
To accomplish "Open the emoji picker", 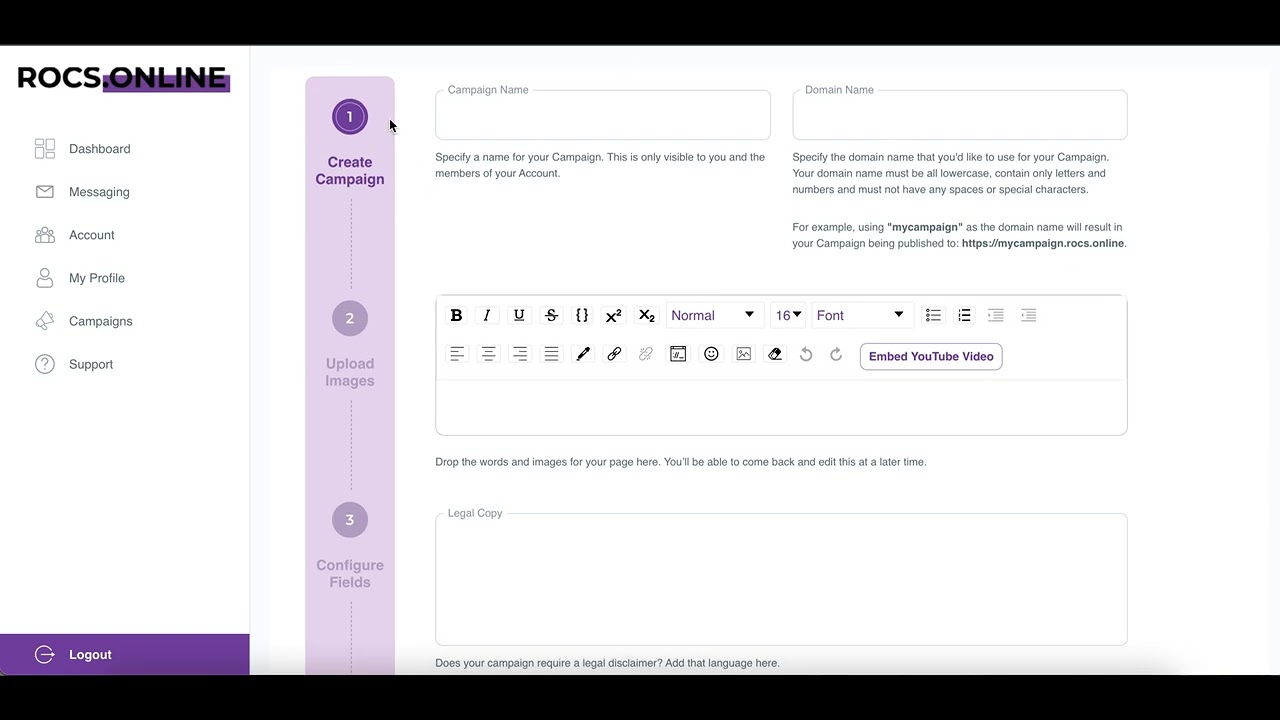I will pyautogui.click(x=711, y=354).
